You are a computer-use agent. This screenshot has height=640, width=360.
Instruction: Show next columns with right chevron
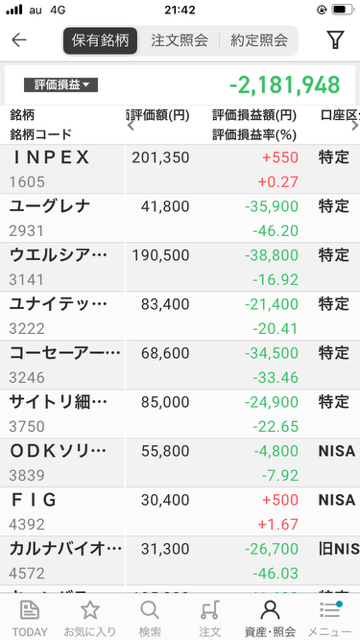pos(355,125)
